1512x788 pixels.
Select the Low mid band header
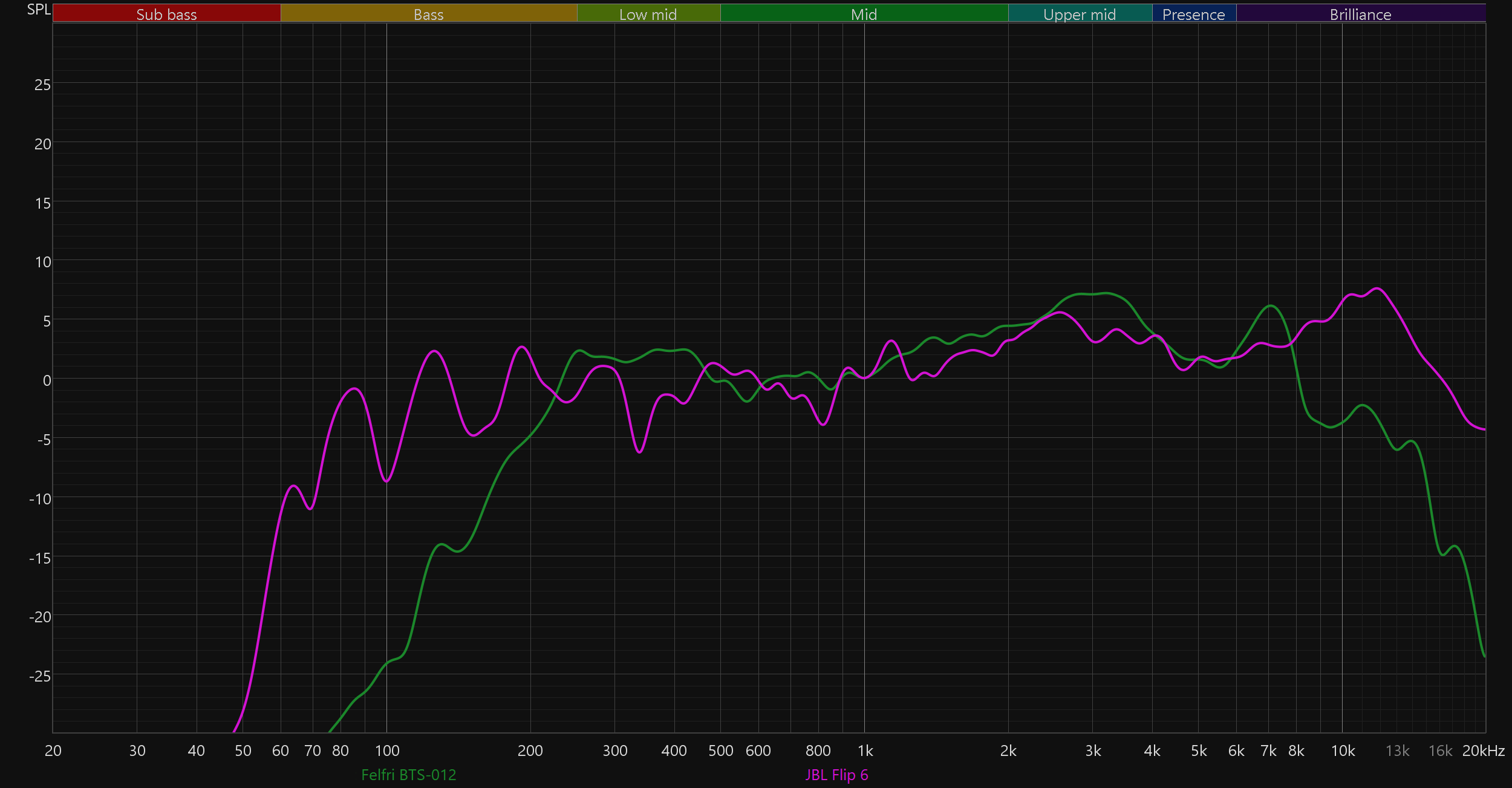(x=648, y=13)
